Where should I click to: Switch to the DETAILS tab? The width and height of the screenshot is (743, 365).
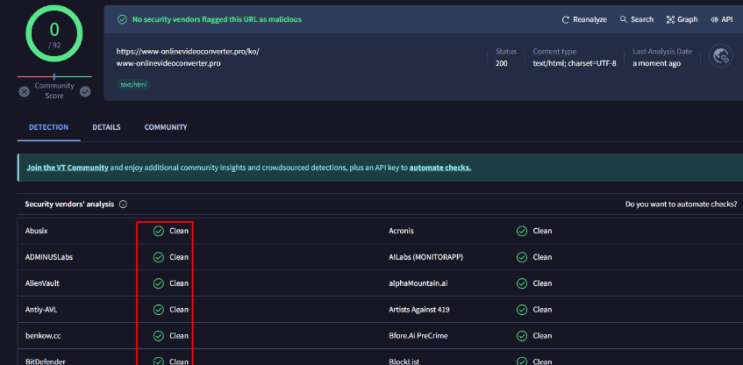107,127
